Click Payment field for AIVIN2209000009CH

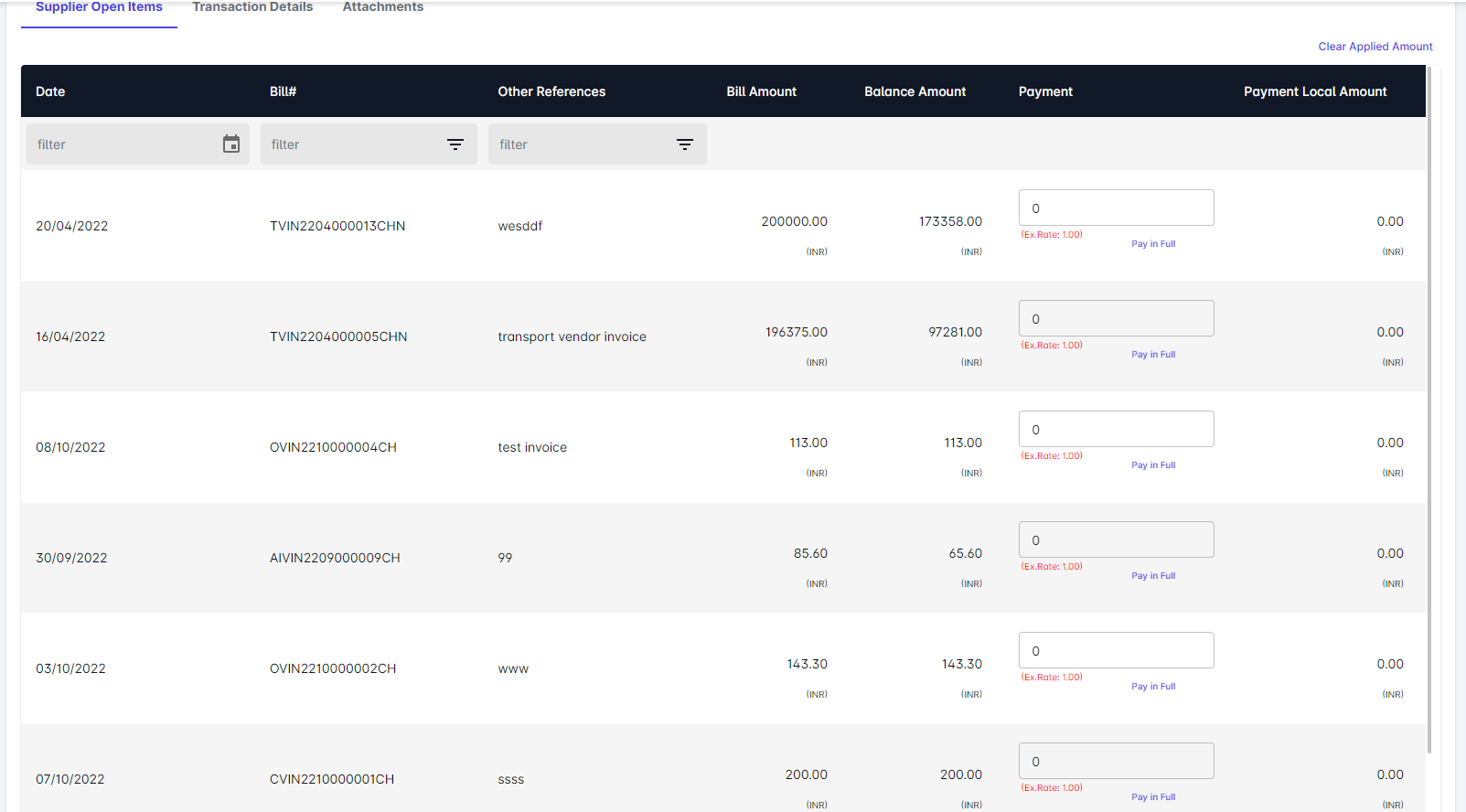point(1116,540)
